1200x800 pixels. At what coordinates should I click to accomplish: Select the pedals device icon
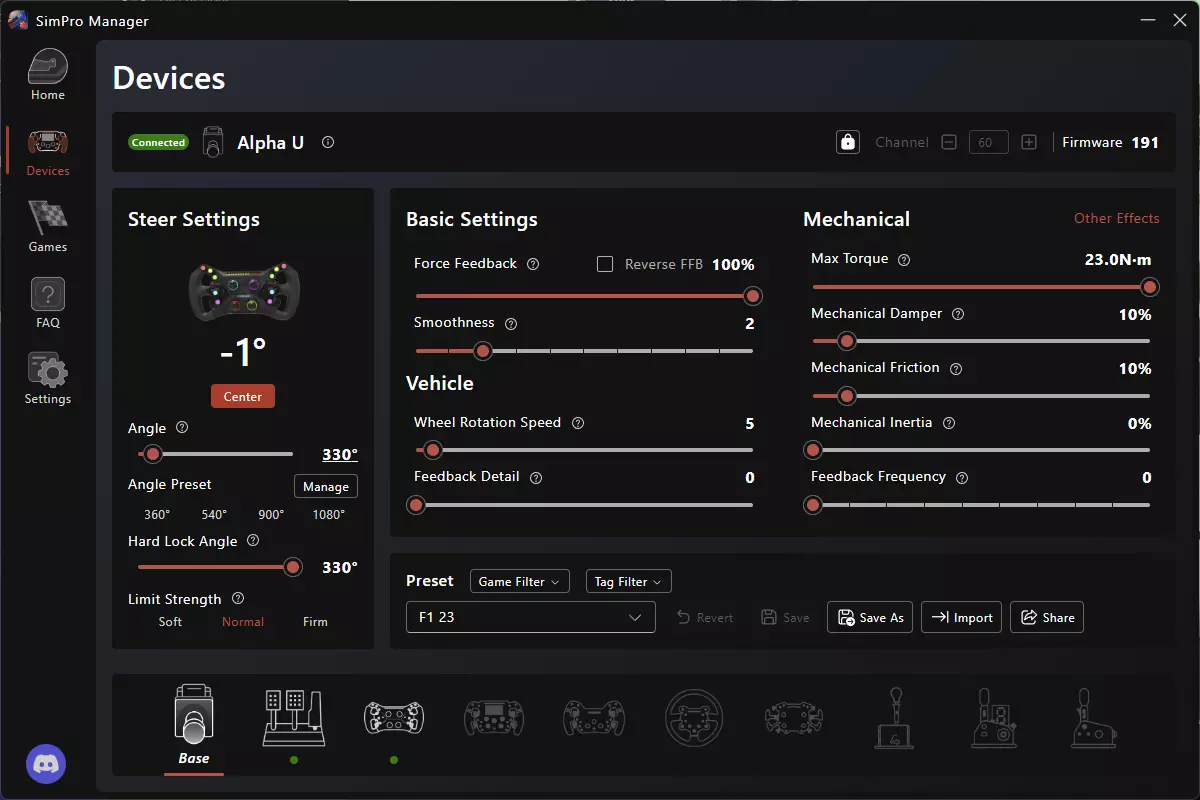click(293, 719)
